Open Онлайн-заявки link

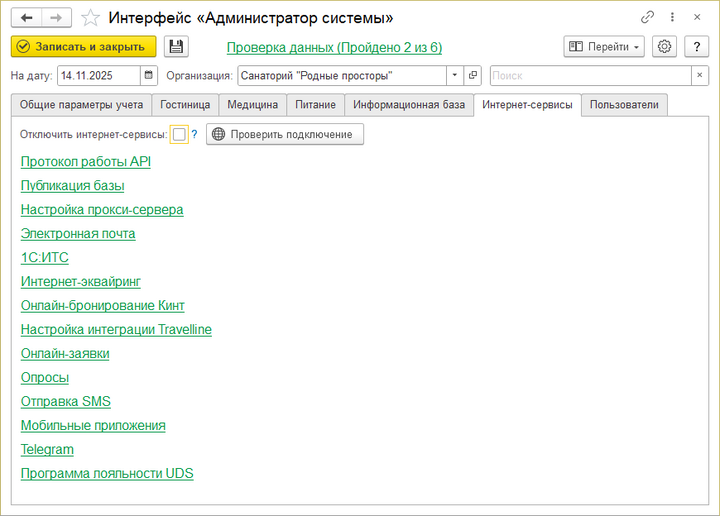[65, 353]
